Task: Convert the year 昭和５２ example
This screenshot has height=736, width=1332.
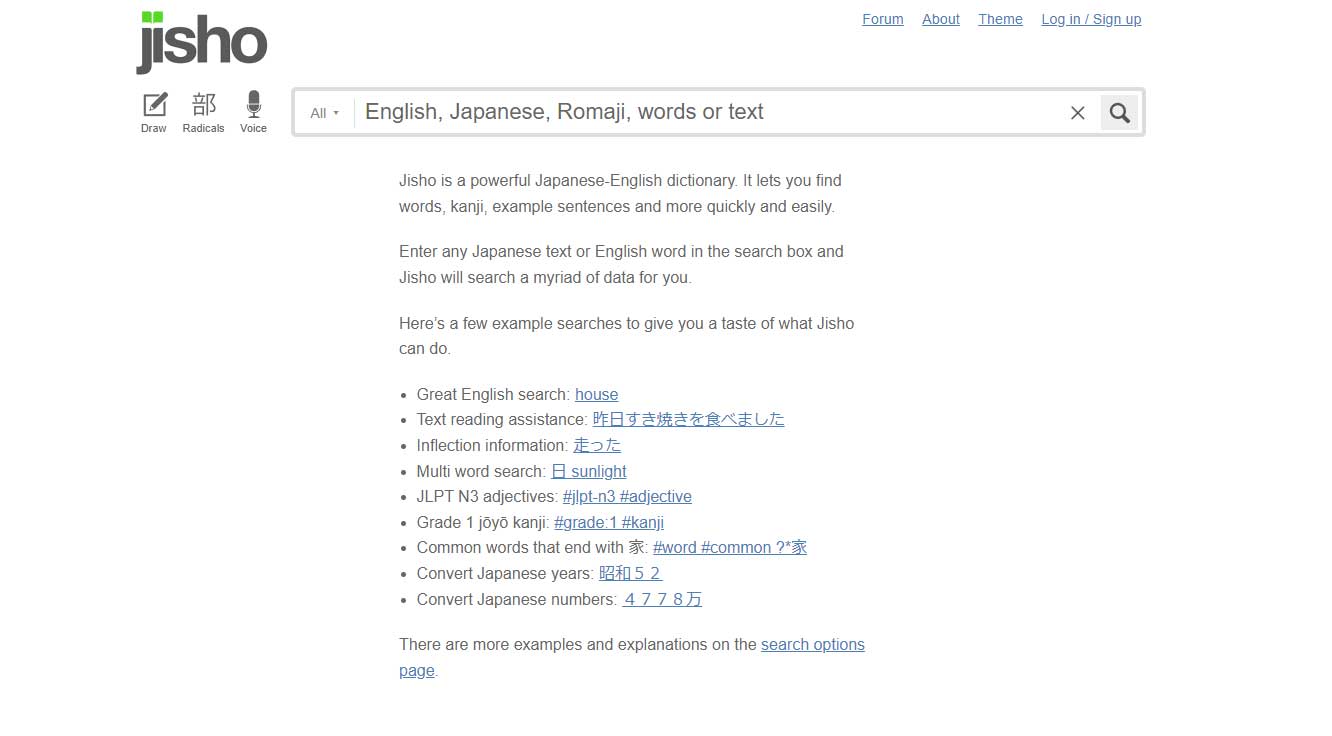Action: click(631, 573)
